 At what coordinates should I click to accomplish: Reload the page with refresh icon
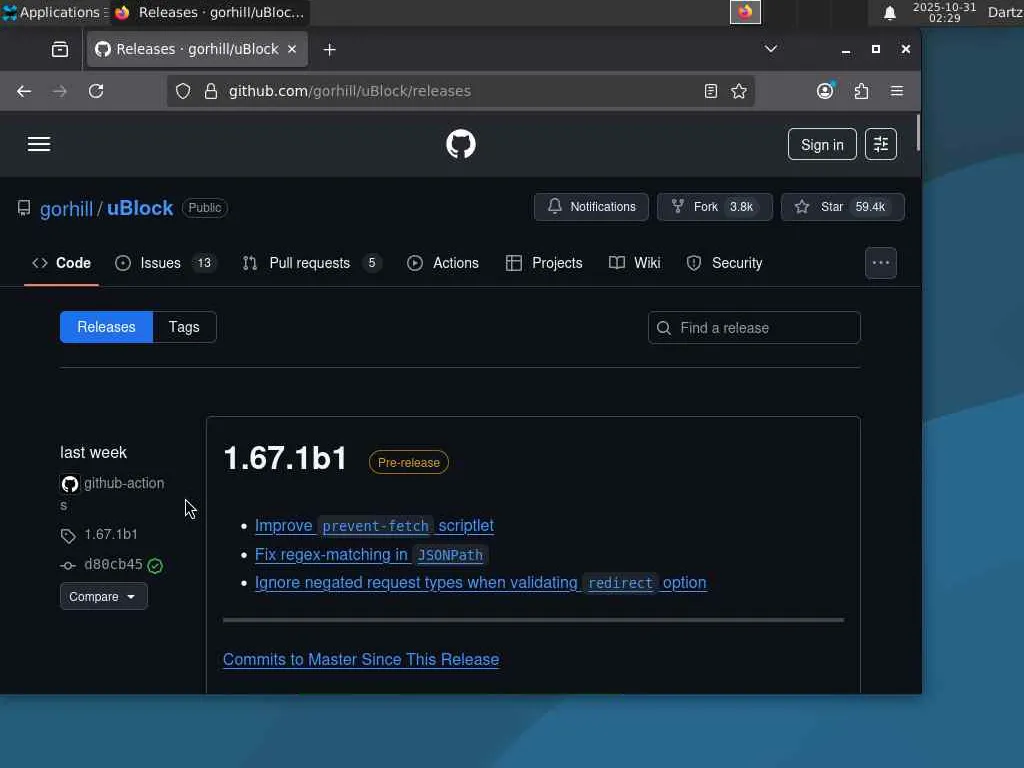96,91
